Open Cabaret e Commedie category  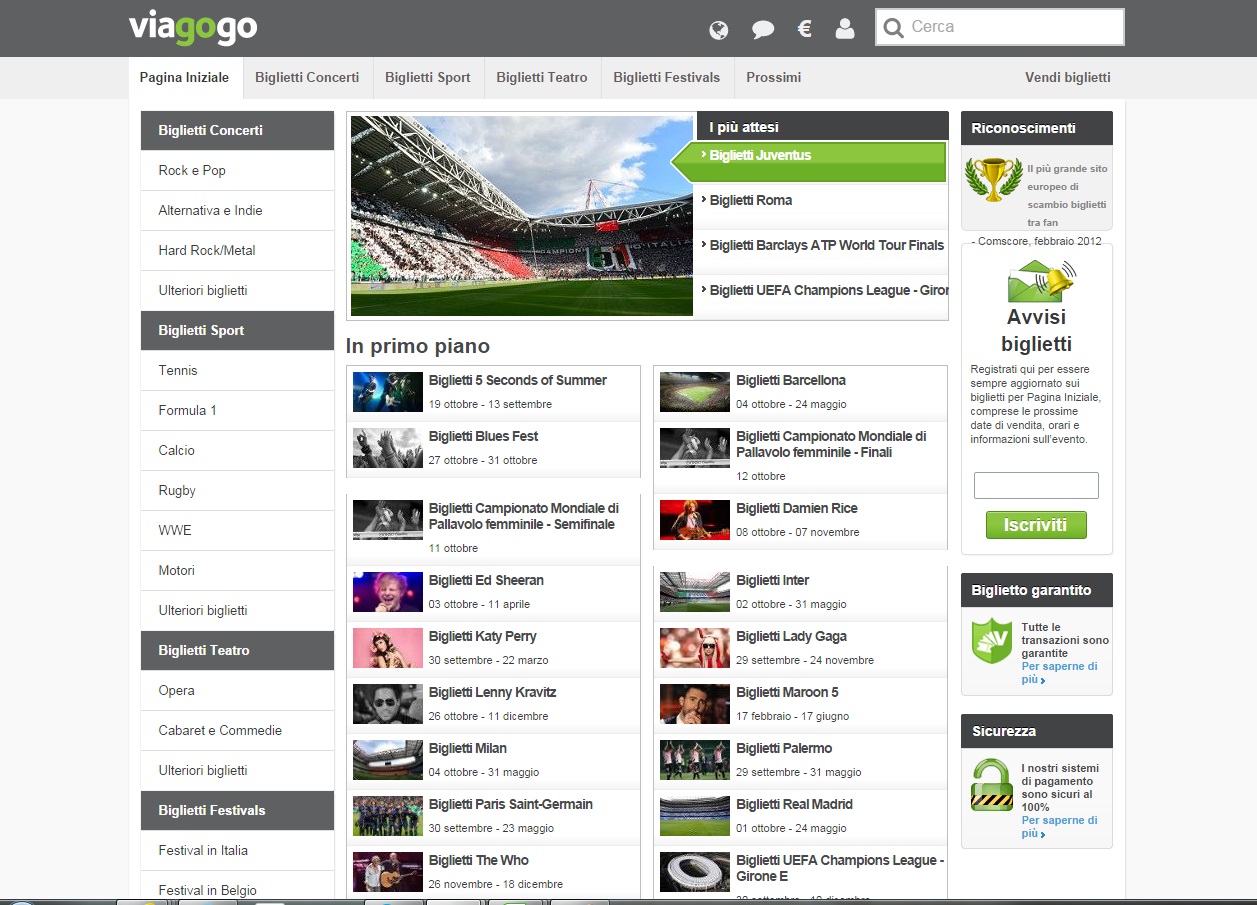point(238,730)
